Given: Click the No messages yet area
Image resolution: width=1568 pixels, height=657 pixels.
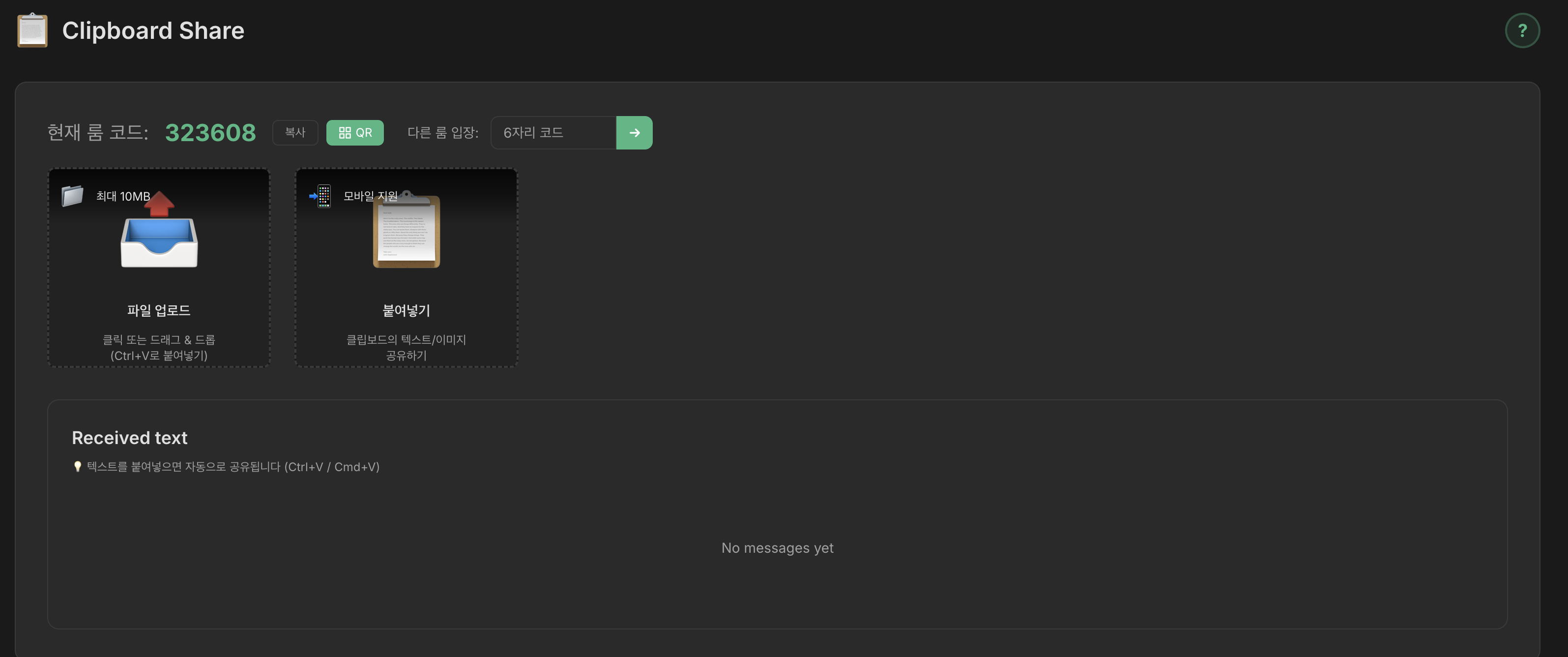Looking at the screenshot, I should [x=777, y=548].
